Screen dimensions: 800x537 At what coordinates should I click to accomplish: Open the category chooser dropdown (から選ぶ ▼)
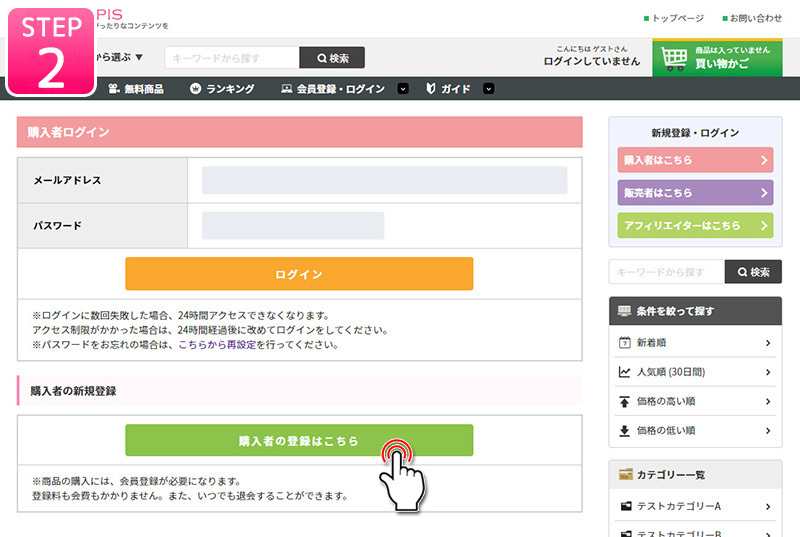pyautogui.click(x=119, y=57)
